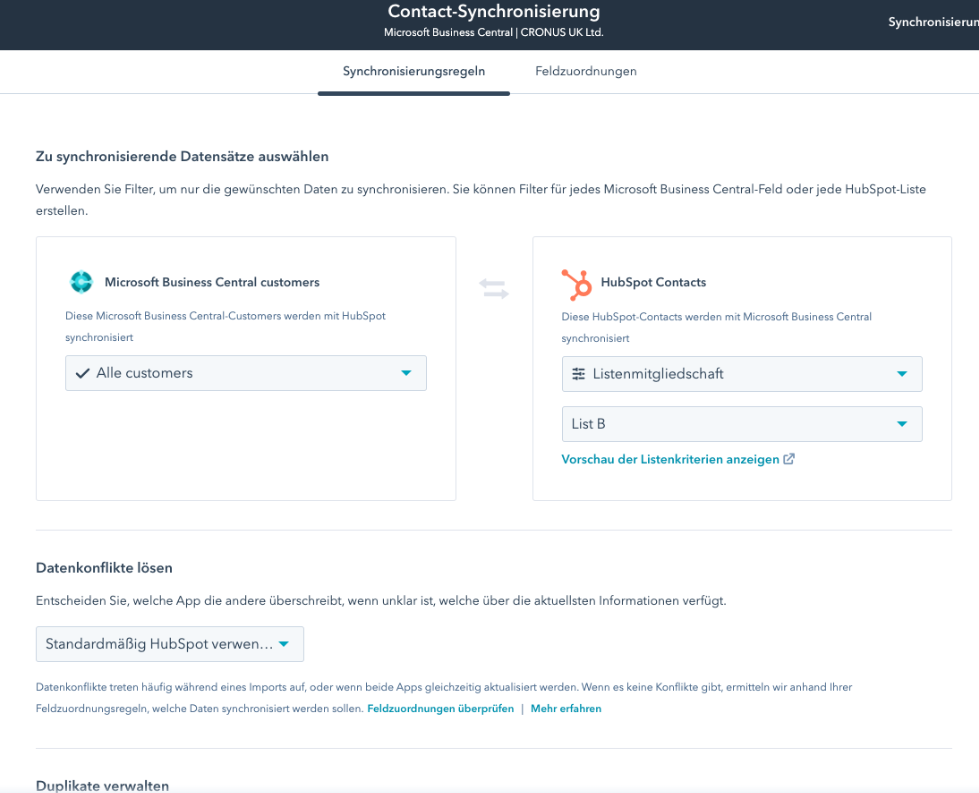The height and width of the screenshot is (793, 979).
Task: Open the Mehr erfahren link
Action: click(566, 709)
